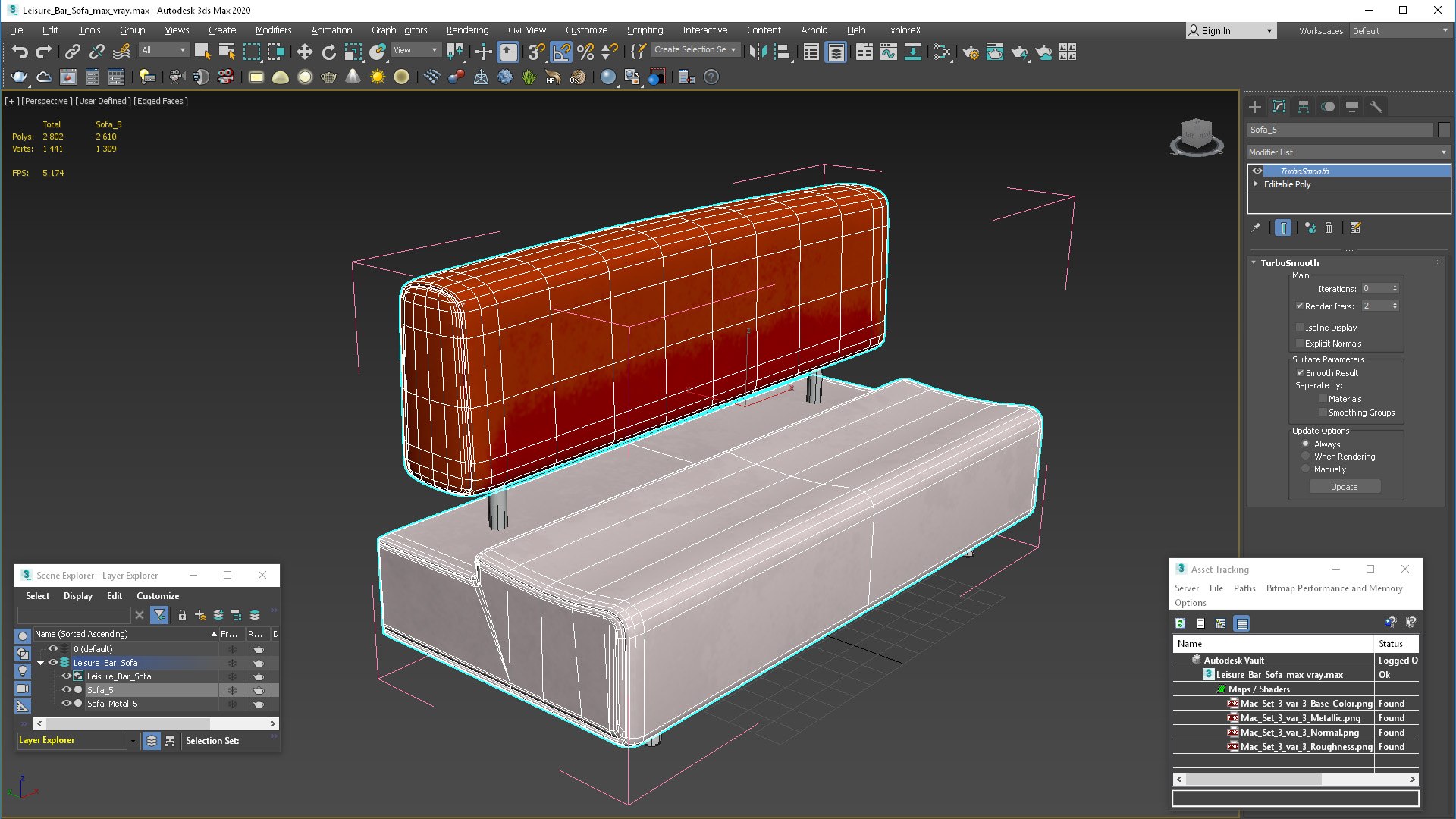1456x819 pixels.
Task: Select Manually update option
Action: 1306,469
